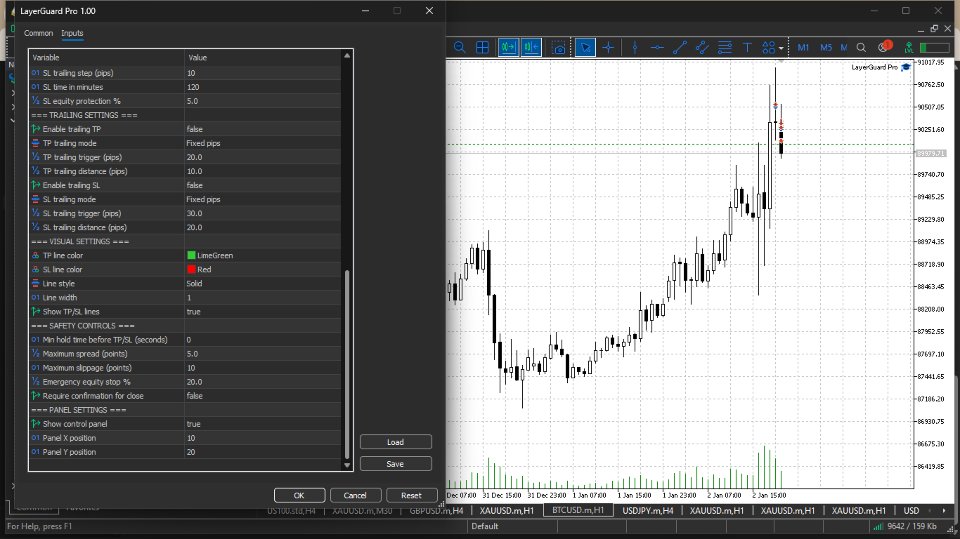The width and height of the screenshot is (960, 539).
Task: Select the text label tool
Action: pyautogui.click(x=747, y=47)
